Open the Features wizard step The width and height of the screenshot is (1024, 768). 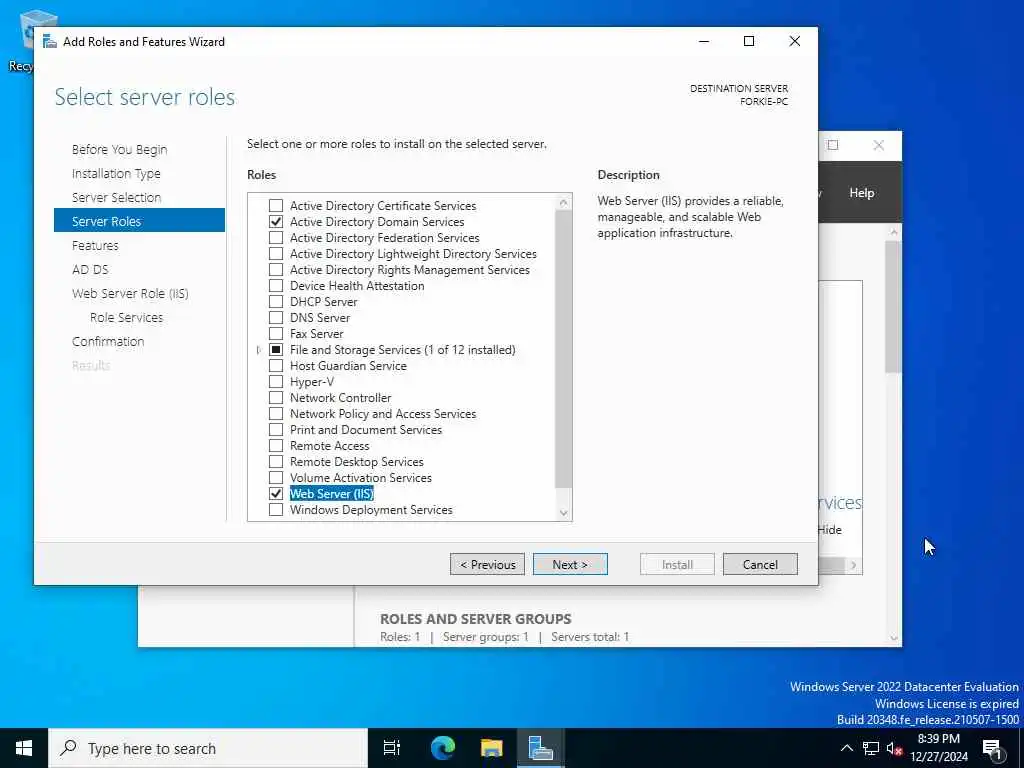[x=95, y=246]
